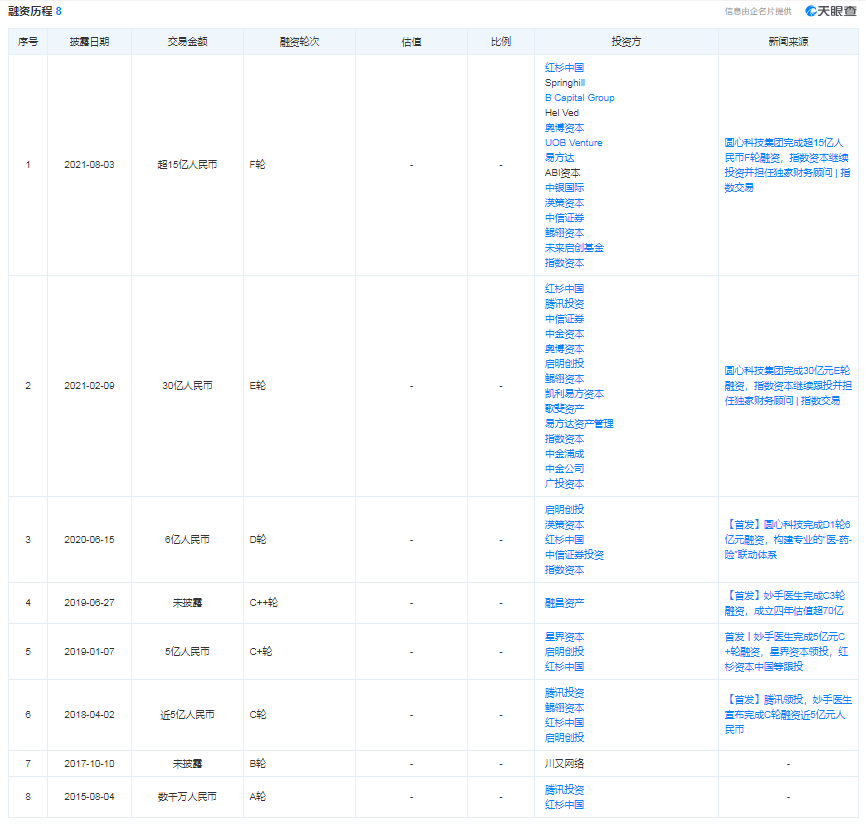Open the UOB Venture investor link
The width and height of the screenshot is (866, 825).
(573, 143)
